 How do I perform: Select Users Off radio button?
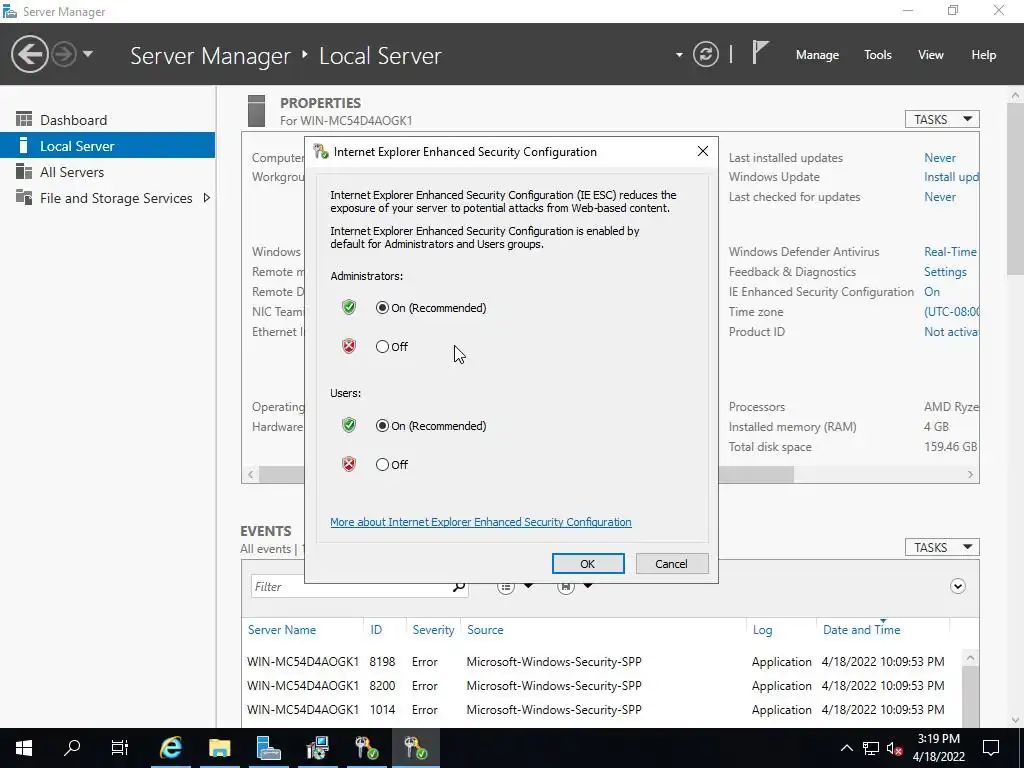click(x=382, y=465)
